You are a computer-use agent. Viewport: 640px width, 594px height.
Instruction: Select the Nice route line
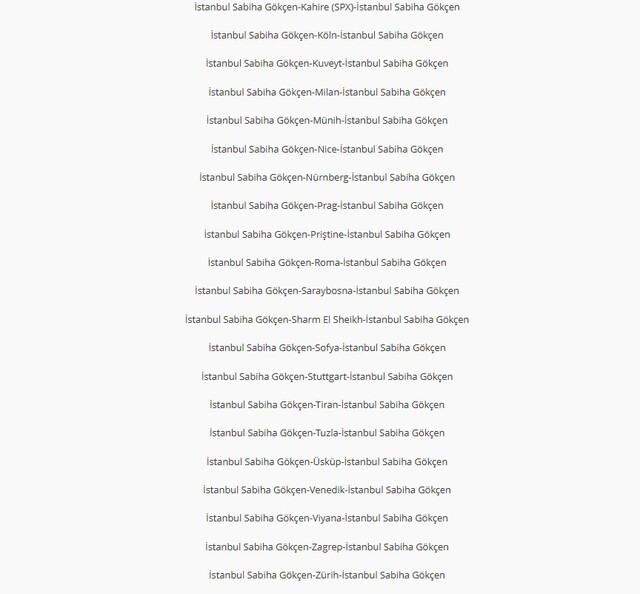[x=327, y=149]
